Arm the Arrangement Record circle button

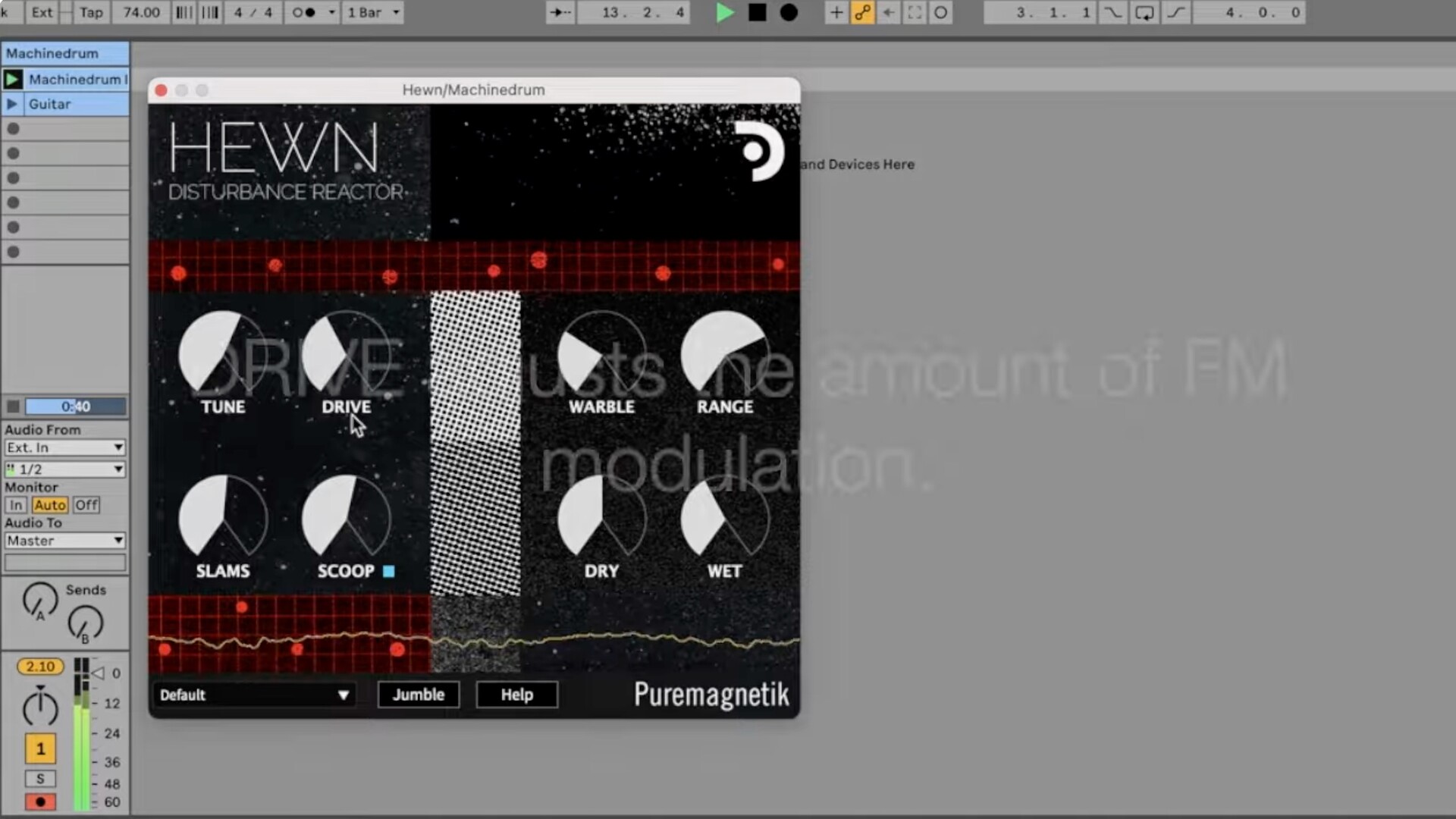(x=789, y=12)
